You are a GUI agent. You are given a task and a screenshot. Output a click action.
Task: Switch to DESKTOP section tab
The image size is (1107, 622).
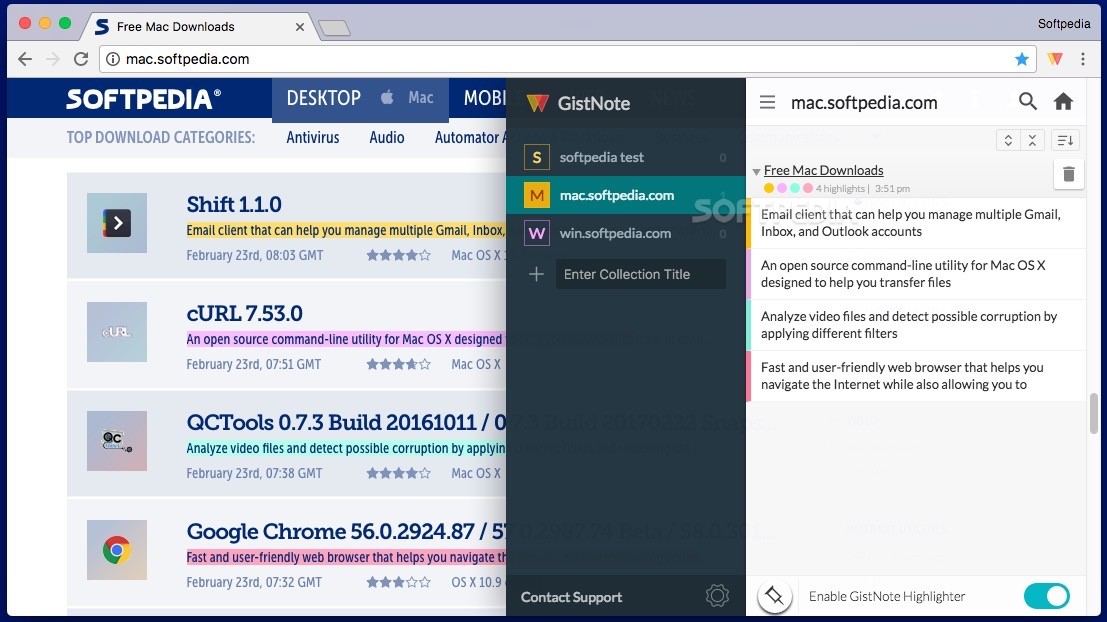tap(323, 98)
